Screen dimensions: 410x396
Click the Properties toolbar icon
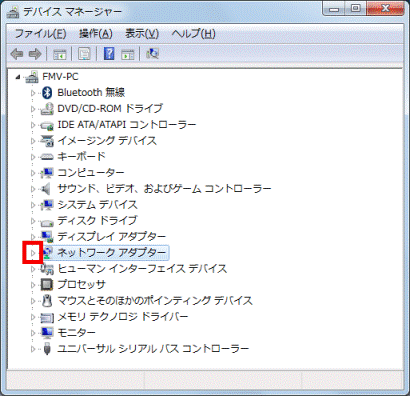coord(84,54)
